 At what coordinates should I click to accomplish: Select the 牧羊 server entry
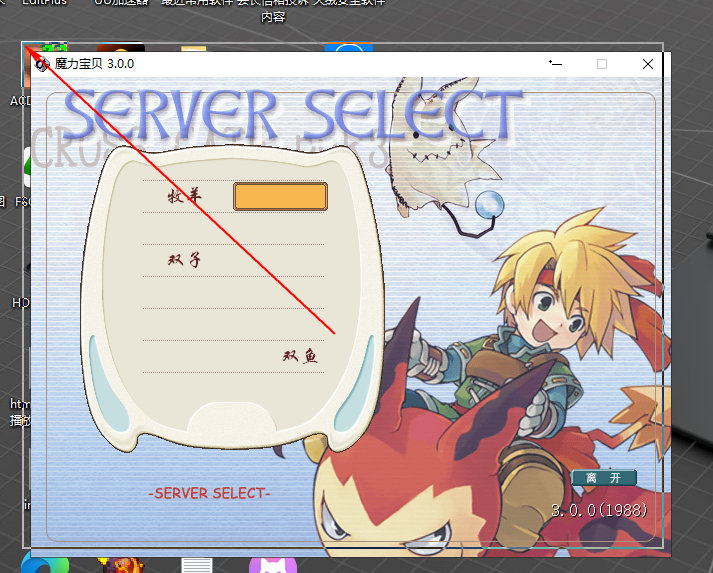coord(184,196)
